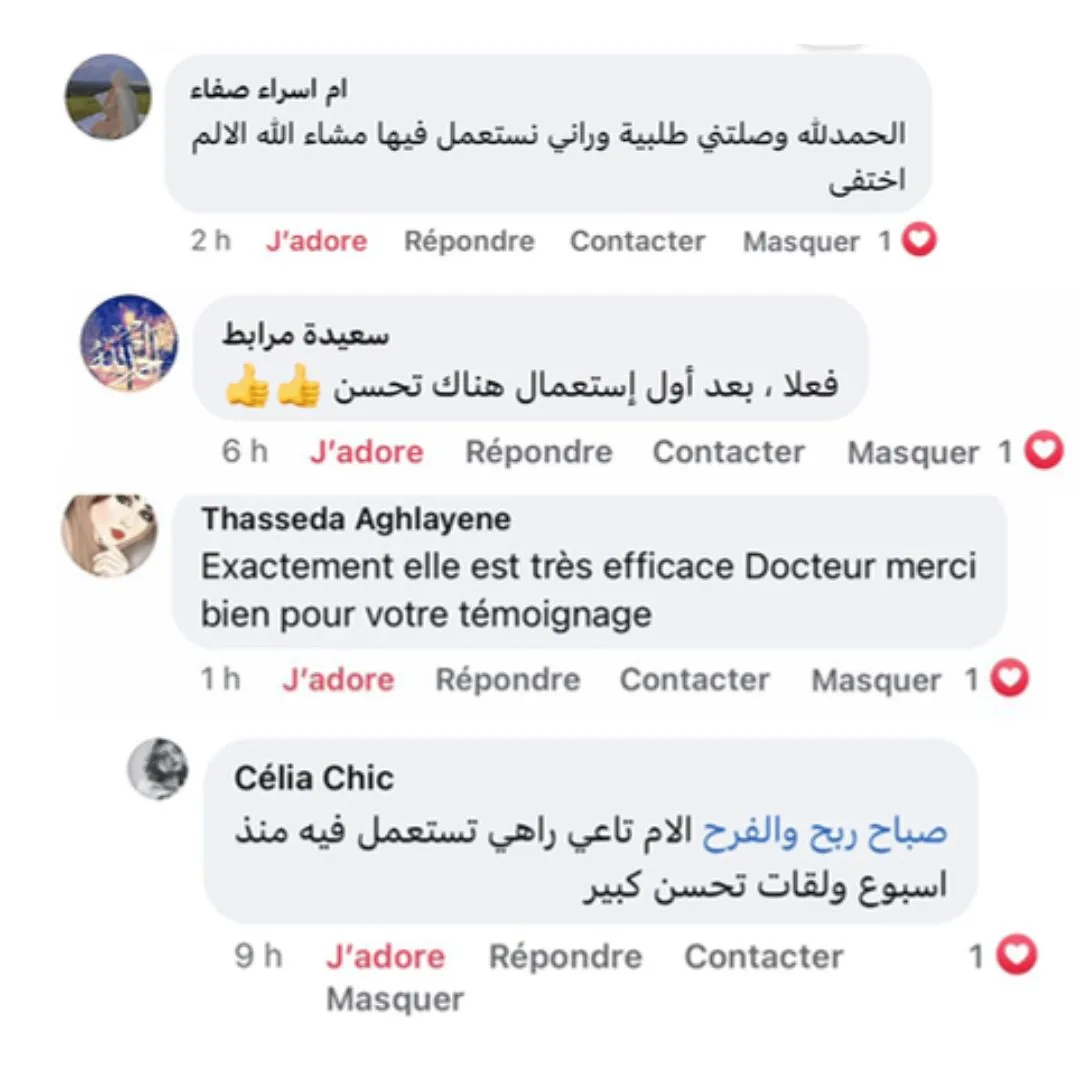Click heart reaction on Thasseda Aghlayene comment

(x=1010, y=678)
